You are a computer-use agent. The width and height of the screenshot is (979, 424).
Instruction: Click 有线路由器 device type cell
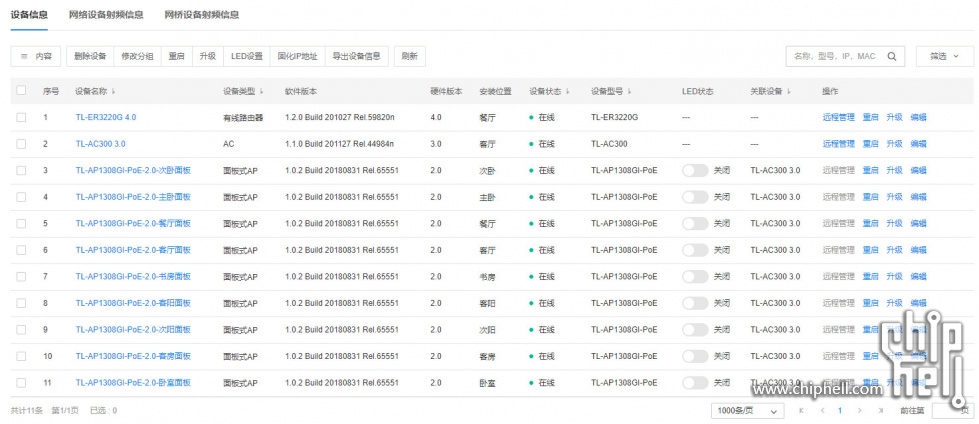(x=243, y=117)
